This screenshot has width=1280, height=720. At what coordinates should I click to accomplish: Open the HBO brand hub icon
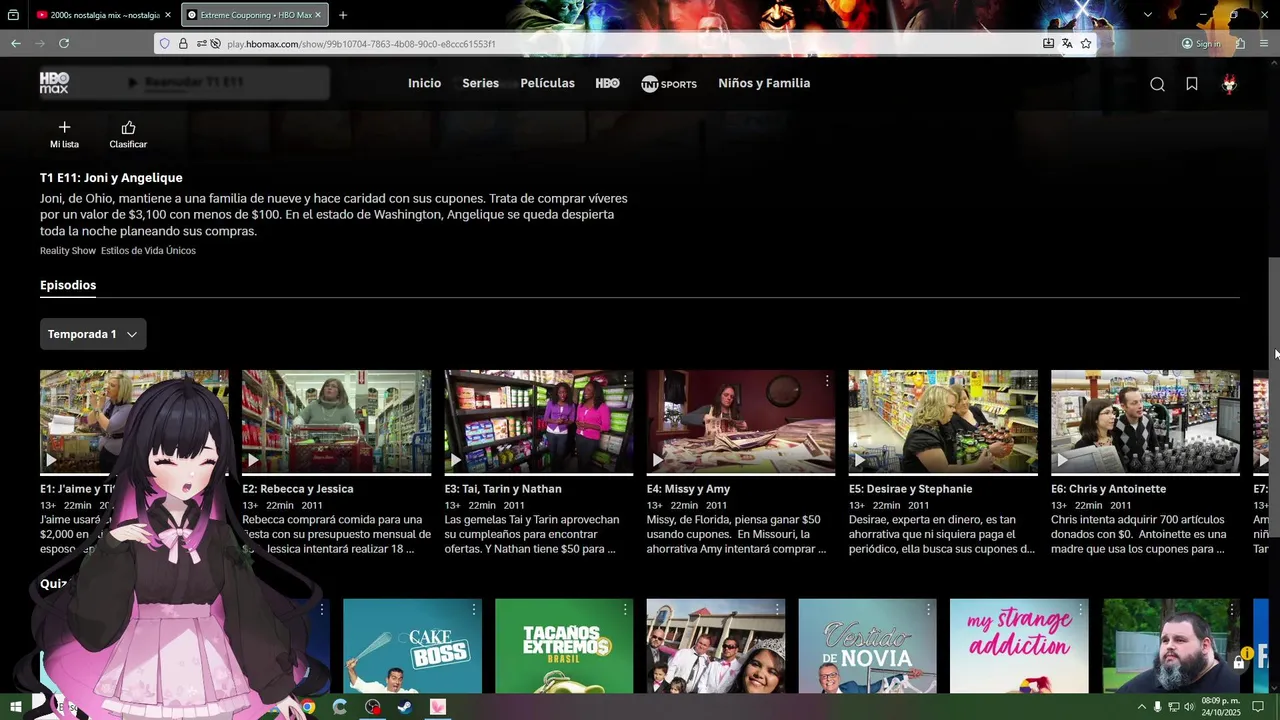point(607,83)
